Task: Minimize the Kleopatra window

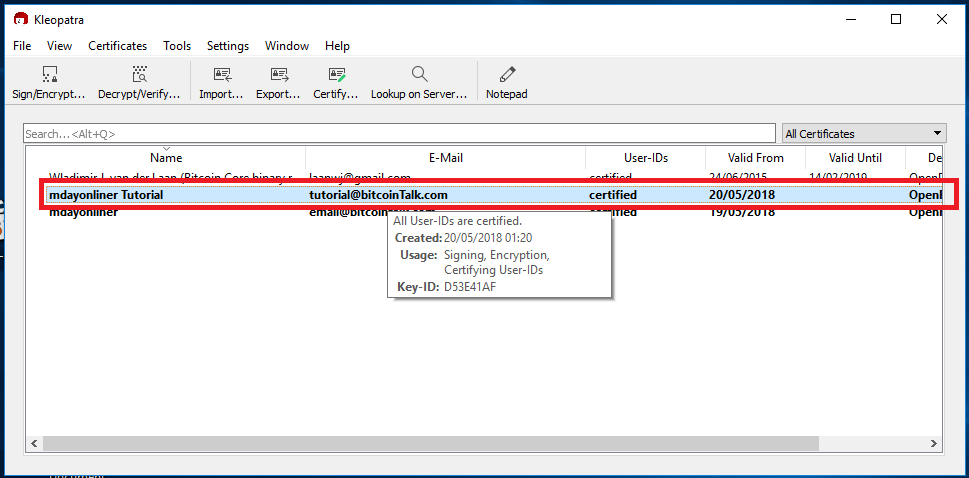Action: (x=850, y=19)
